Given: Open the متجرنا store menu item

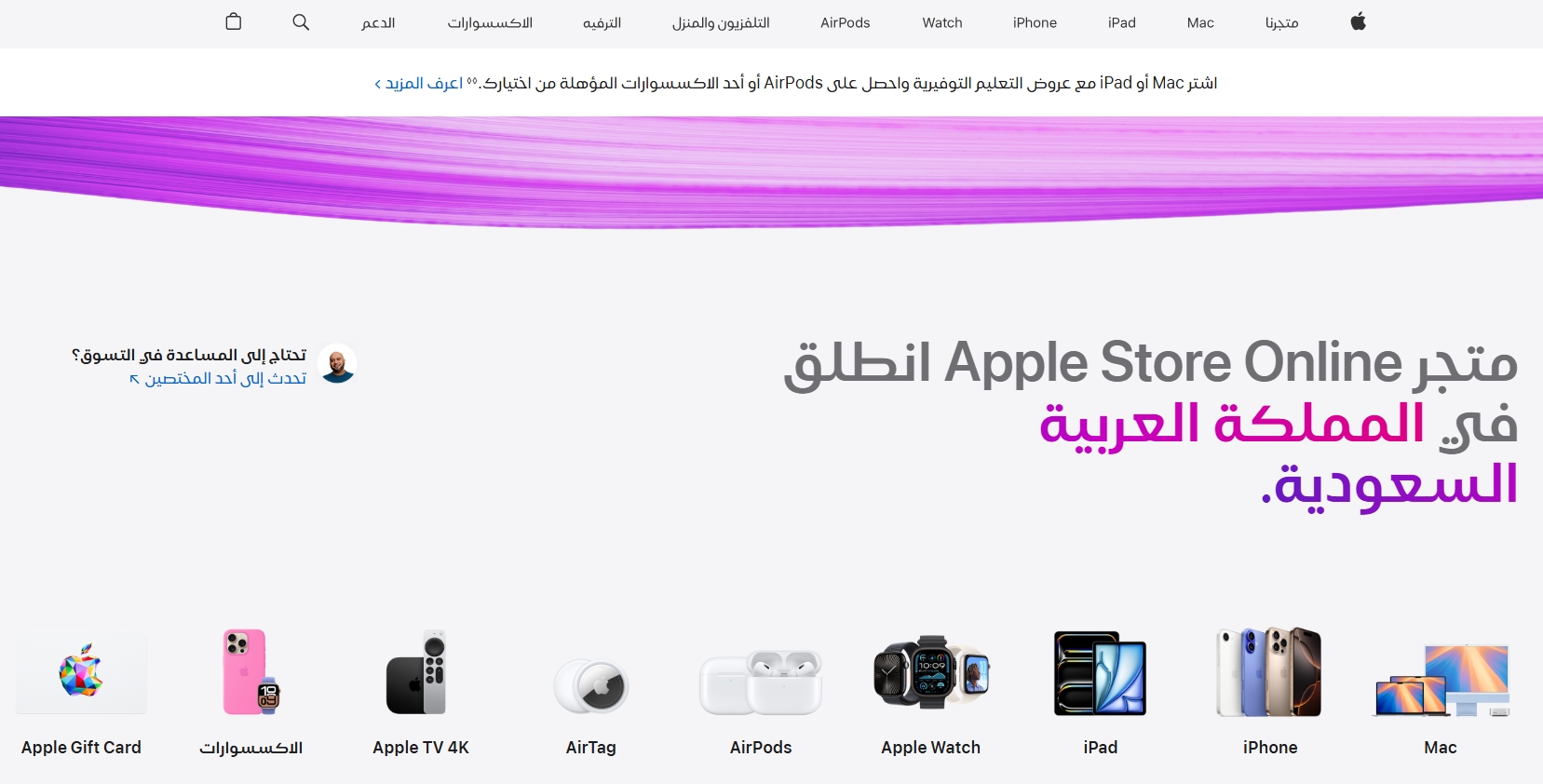Looking at the screenshot, I should [1281, 22].
